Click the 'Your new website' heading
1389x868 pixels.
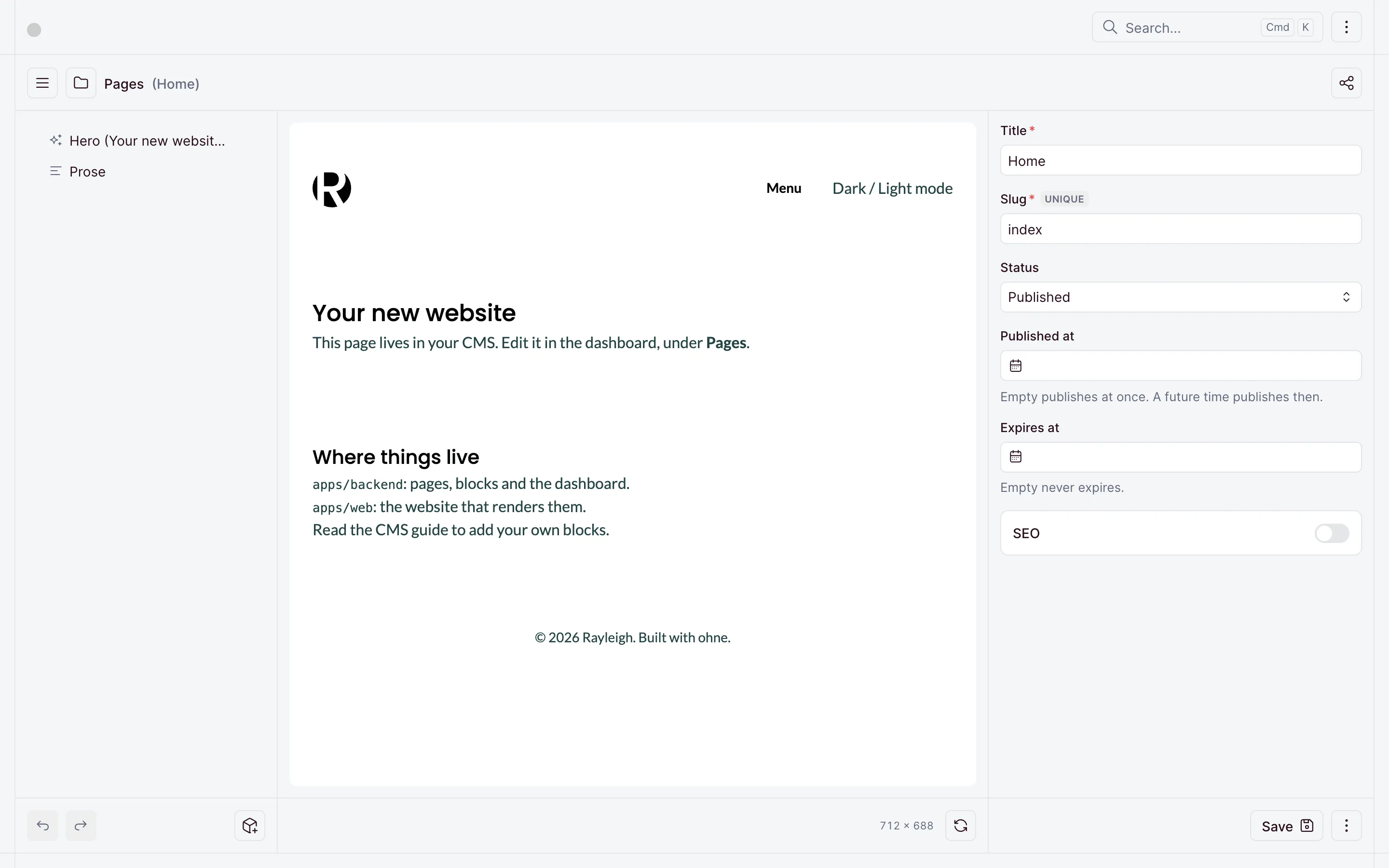[x=414, y=313]
